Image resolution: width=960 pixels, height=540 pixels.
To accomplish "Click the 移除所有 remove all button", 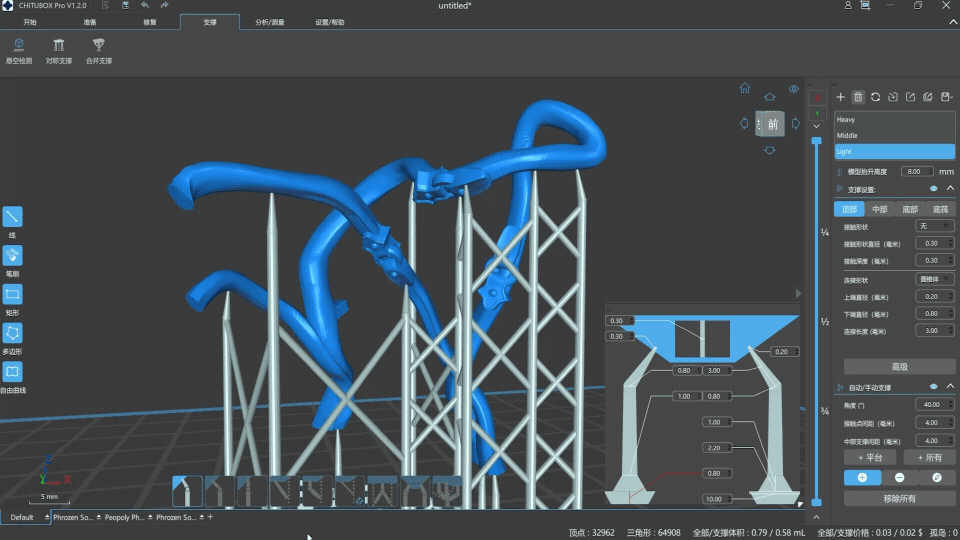I will (899, 499).
